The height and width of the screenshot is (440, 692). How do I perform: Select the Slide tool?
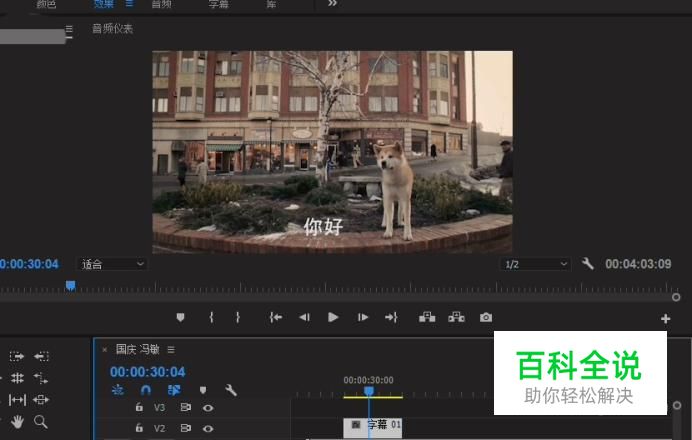click(41, 400)
